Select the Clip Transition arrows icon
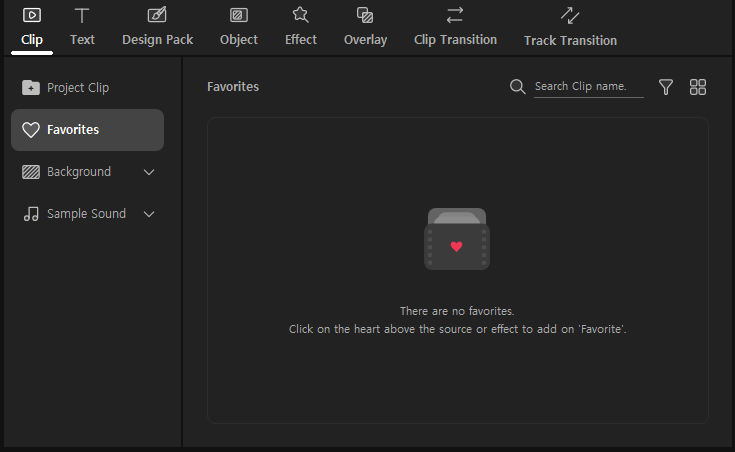 [x=455, y=15]
